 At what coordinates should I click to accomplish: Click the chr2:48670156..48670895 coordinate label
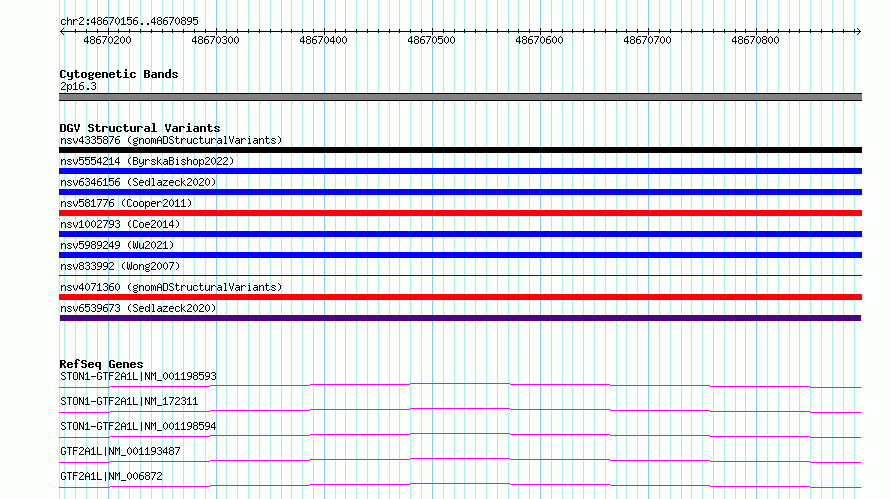(129, 21)
